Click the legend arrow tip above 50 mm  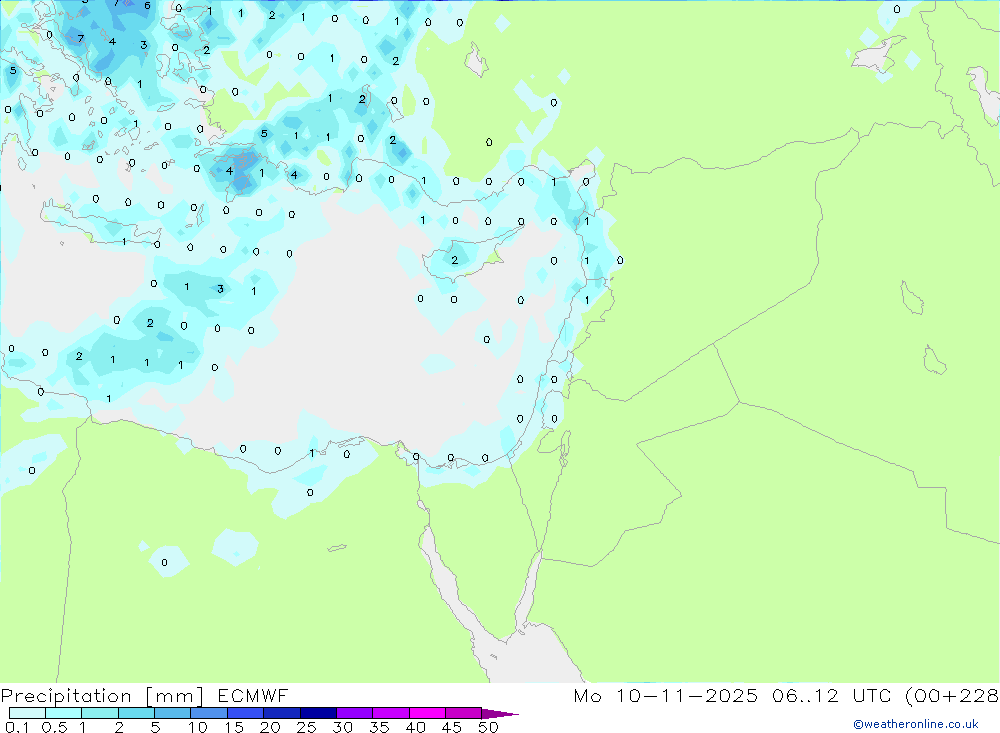point(499,713)
